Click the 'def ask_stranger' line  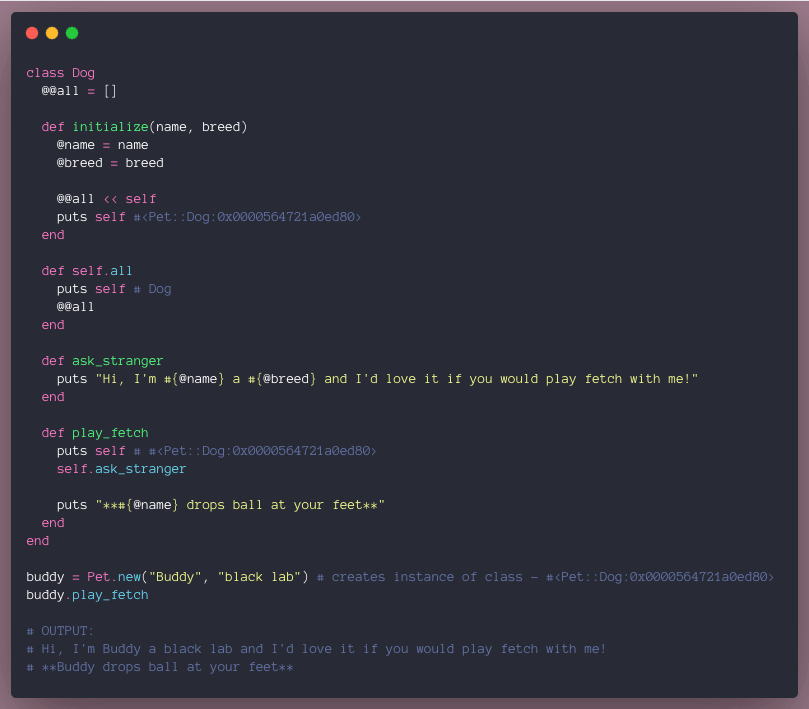(103, 361)
